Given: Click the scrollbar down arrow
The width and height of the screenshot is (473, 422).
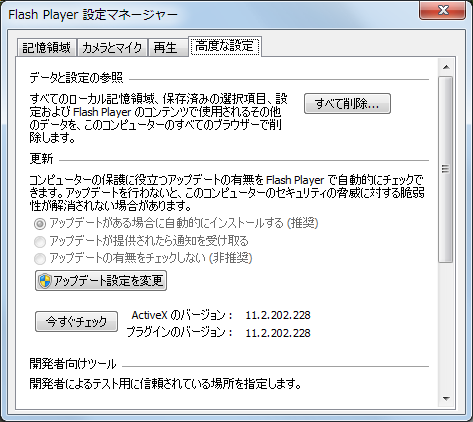Looking at the screenshot, I should click(446, 398).
